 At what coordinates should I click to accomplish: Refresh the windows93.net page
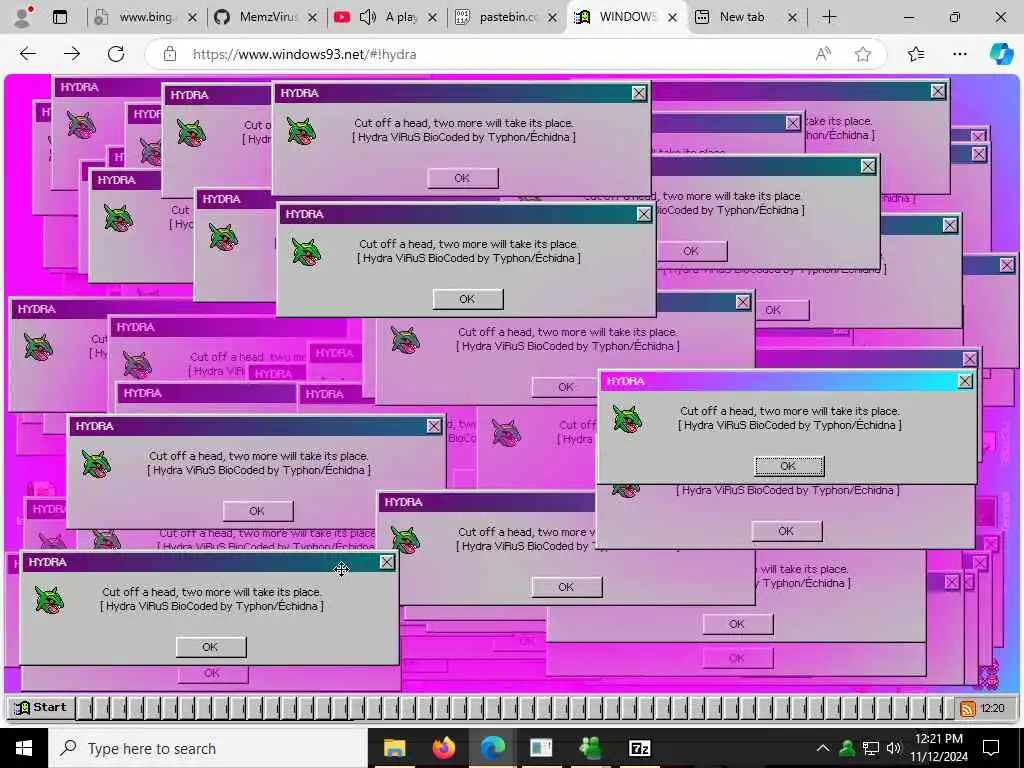[116, 54]
